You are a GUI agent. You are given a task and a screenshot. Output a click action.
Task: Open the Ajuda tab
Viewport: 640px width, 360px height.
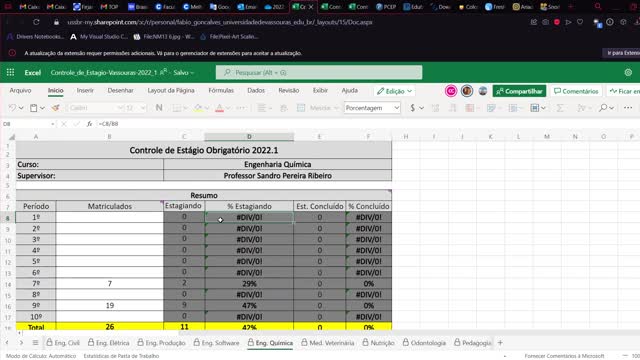coord(350,90)
